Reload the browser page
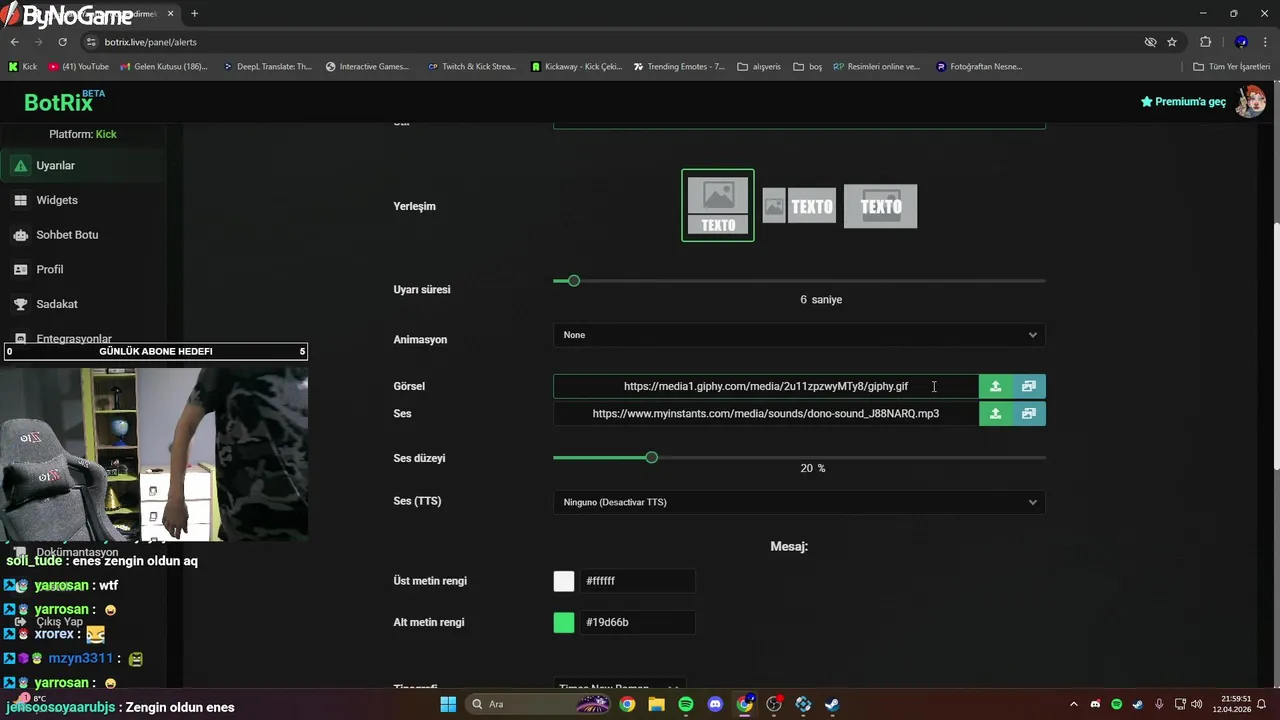1280x720 pixels. (x=62, y=42)
